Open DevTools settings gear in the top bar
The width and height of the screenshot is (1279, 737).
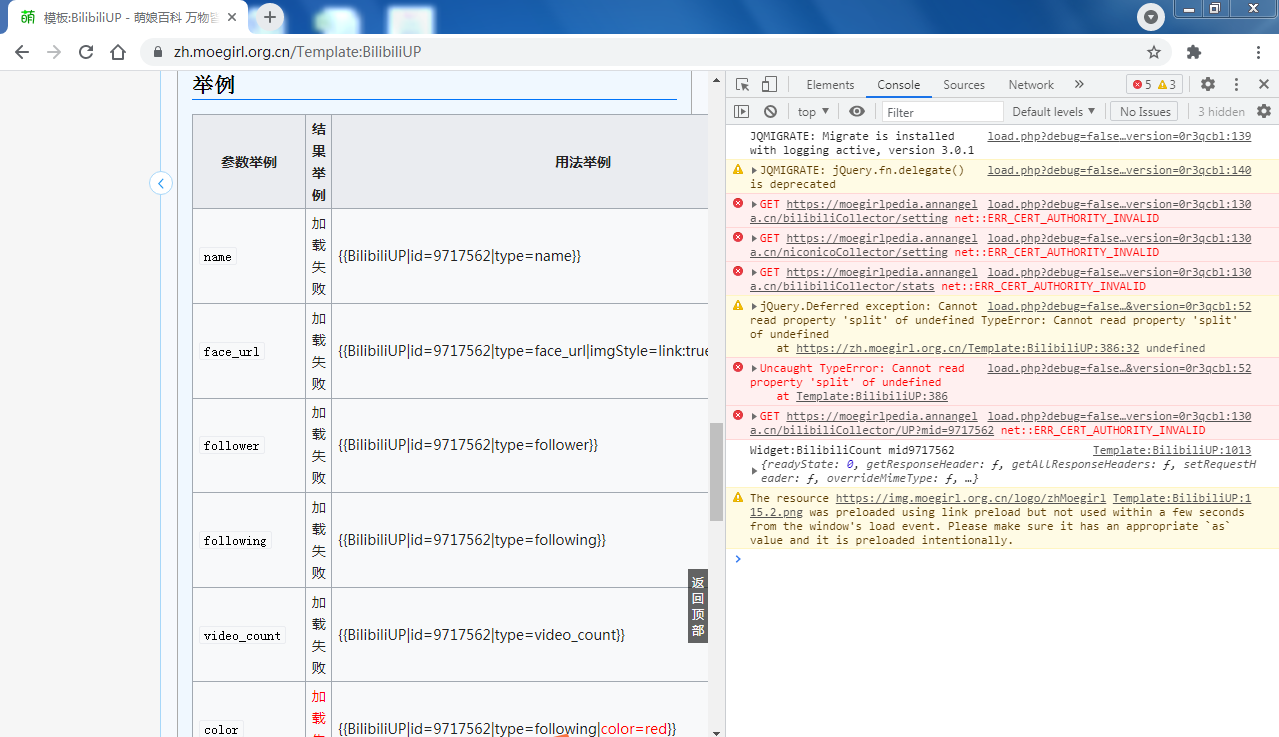(x=1208, y=85)
